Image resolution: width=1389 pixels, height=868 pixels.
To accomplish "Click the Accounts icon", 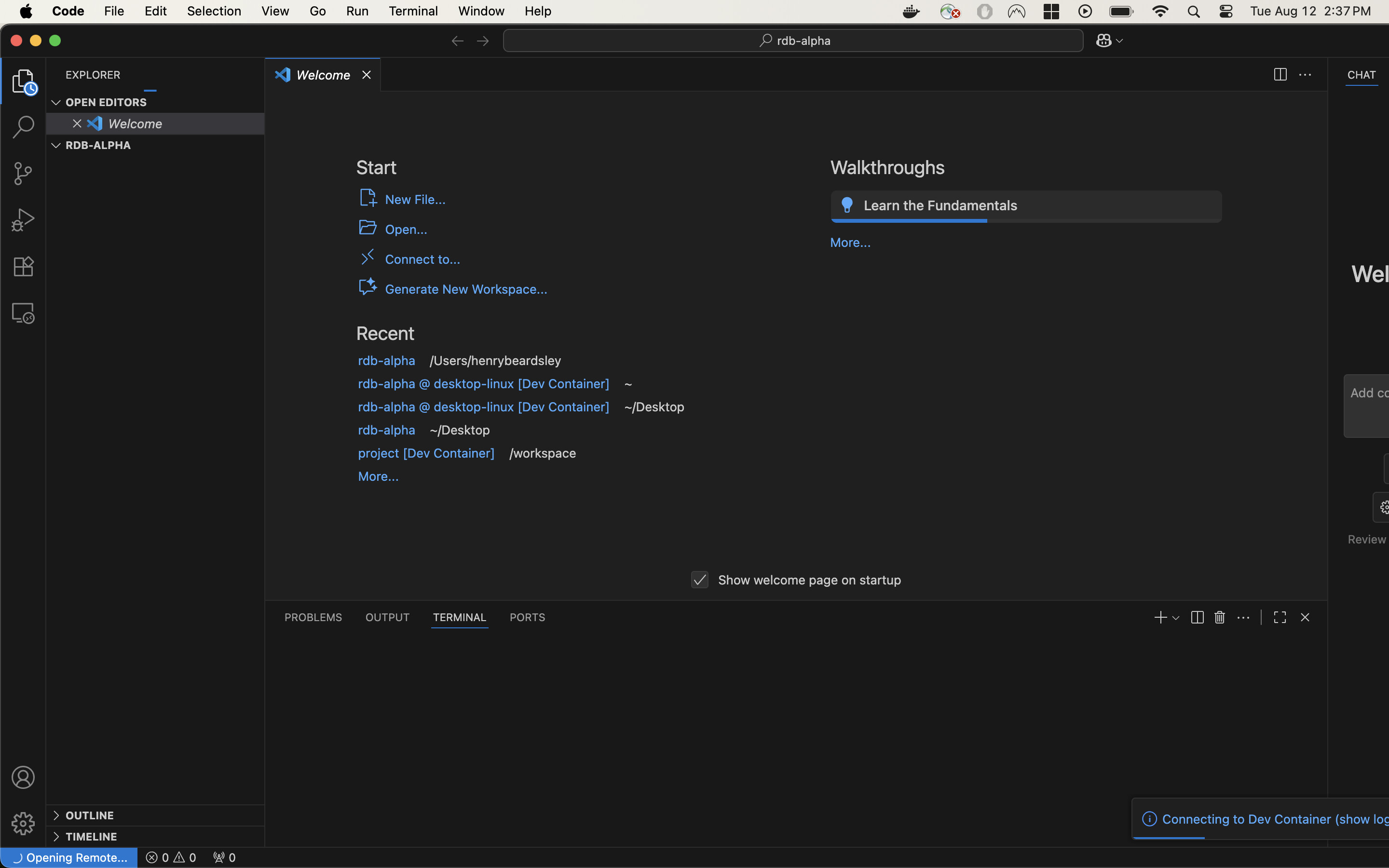I will (23, 777).
